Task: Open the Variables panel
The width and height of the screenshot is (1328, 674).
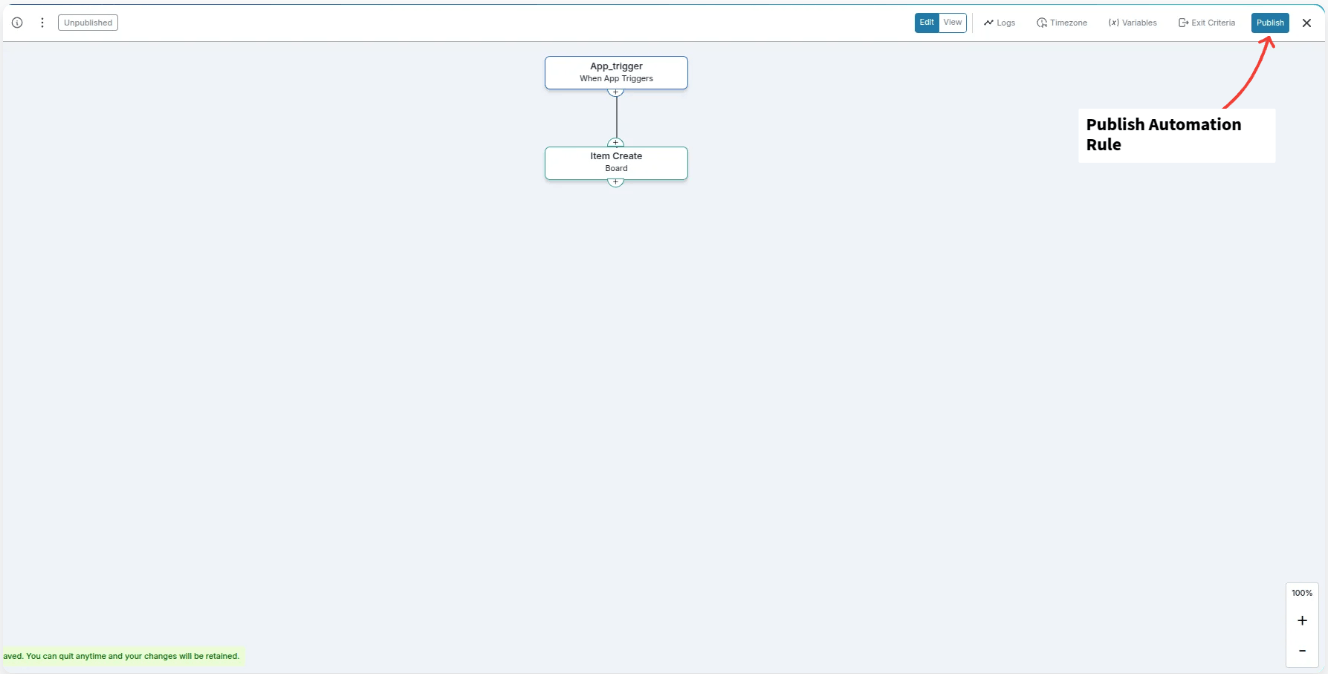Action: 1132,22
